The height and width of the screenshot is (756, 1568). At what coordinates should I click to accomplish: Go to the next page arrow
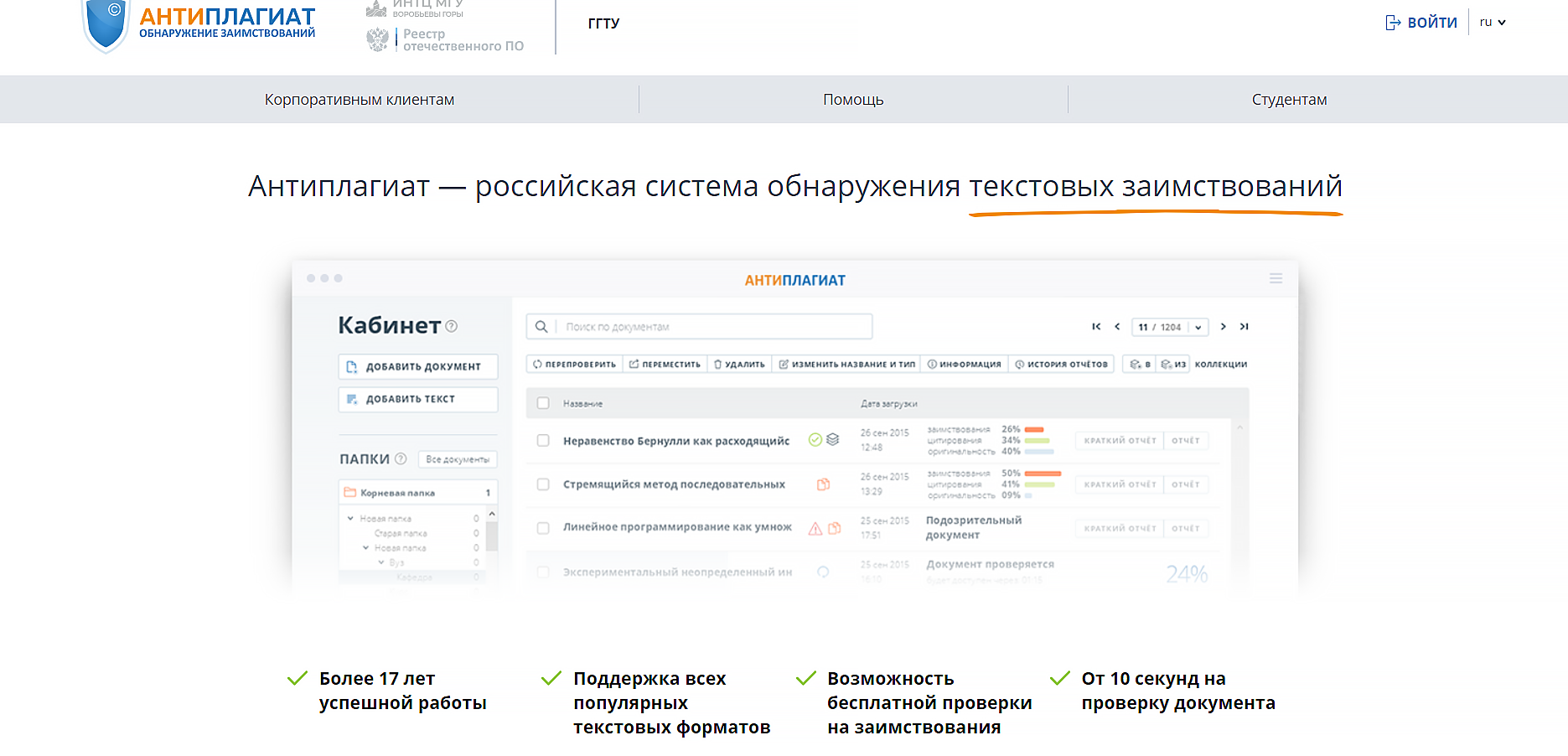coord(1224,327)
